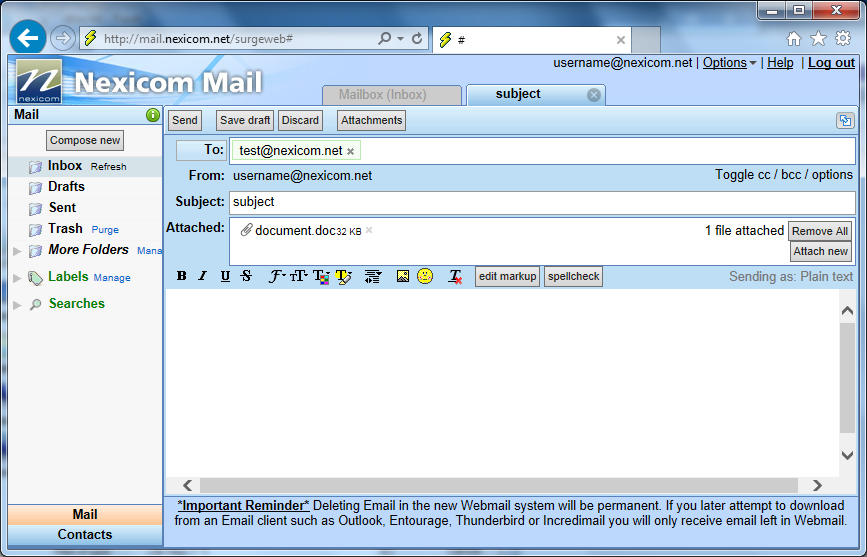Expand the Labels section
The height and width of the screenshot is (557, 867).
coord(17,278)
